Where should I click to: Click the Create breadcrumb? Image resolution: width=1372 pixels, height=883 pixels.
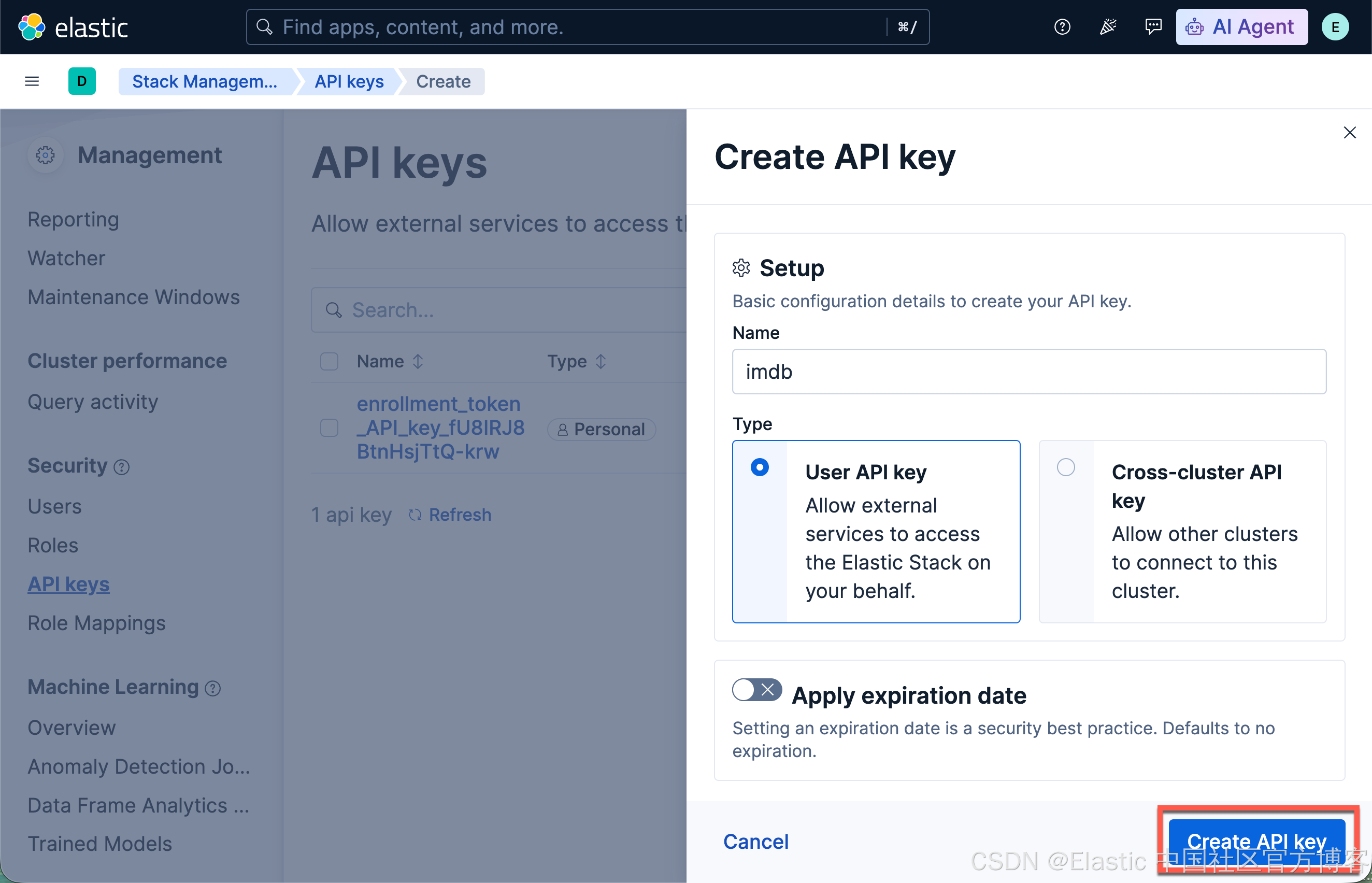(x=443, y=81)
